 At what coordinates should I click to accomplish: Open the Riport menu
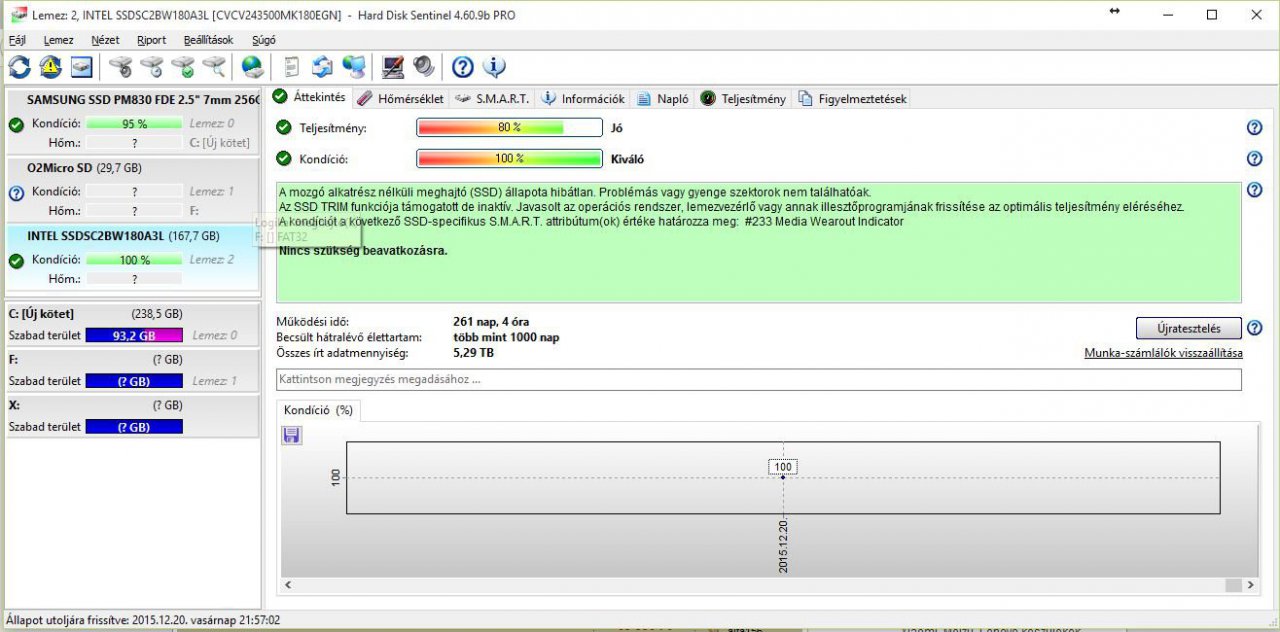pyautogui.click(x=152, y=40)
